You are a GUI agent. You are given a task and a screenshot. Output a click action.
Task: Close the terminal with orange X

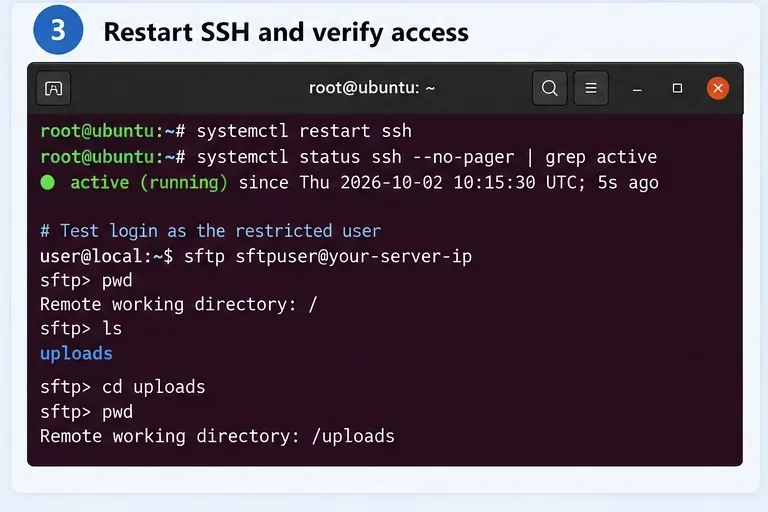click(x=718, y=88)
